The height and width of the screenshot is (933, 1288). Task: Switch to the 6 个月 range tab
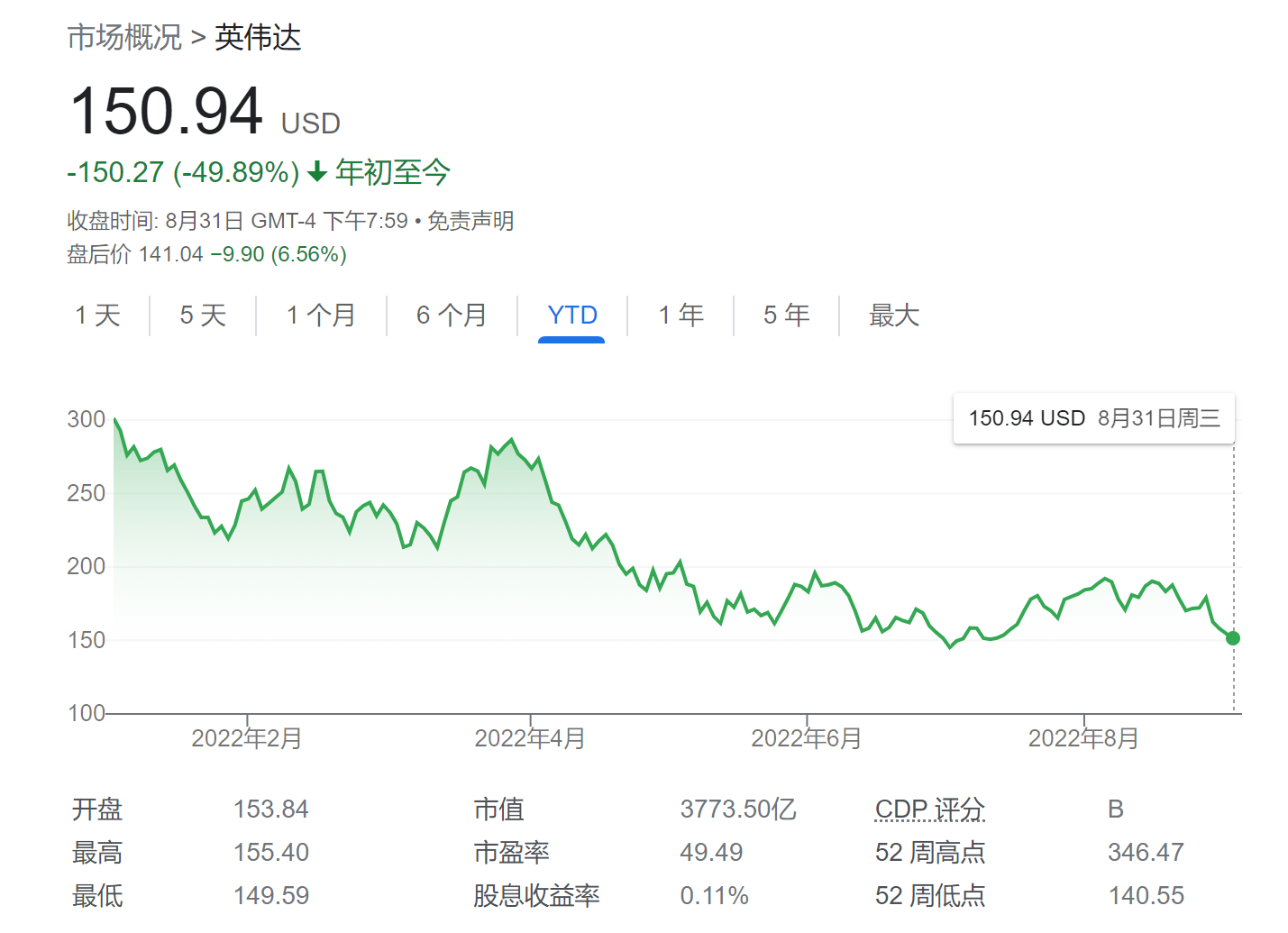[452, 316]
